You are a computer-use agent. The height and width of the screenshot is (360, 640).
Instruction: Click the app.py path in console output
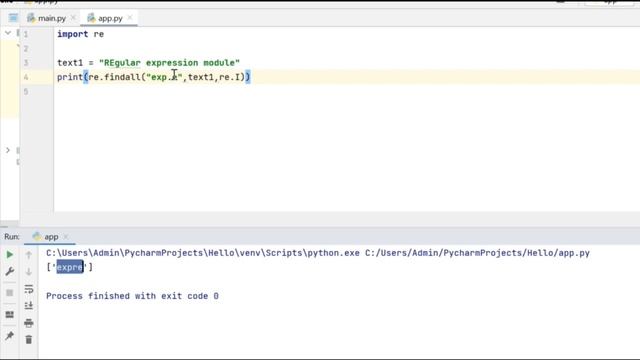[x=477, y=253]
